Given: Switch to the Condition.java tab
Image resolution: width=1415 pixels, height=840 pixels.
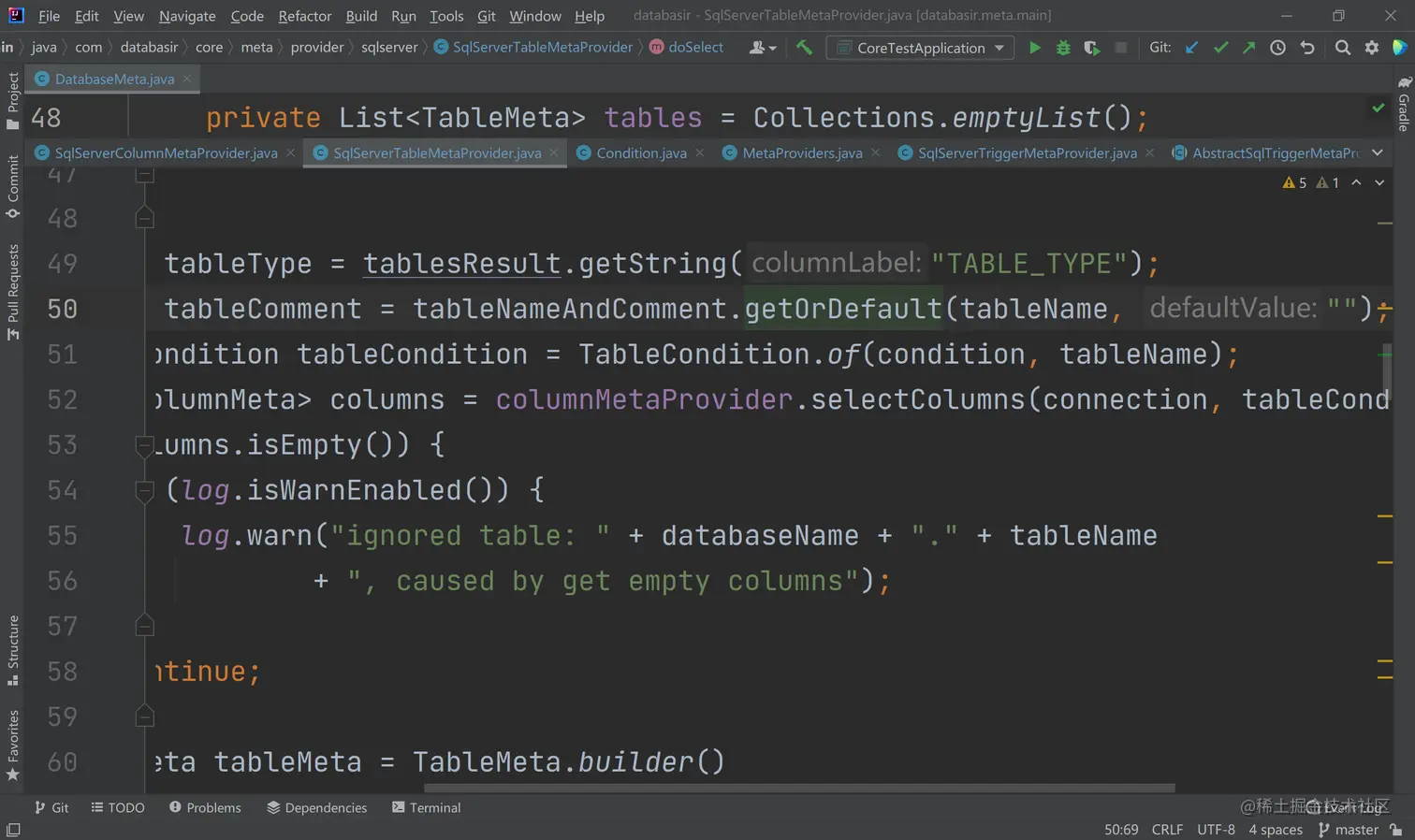Looking at the screenshot, I should [x=641, y=152].
